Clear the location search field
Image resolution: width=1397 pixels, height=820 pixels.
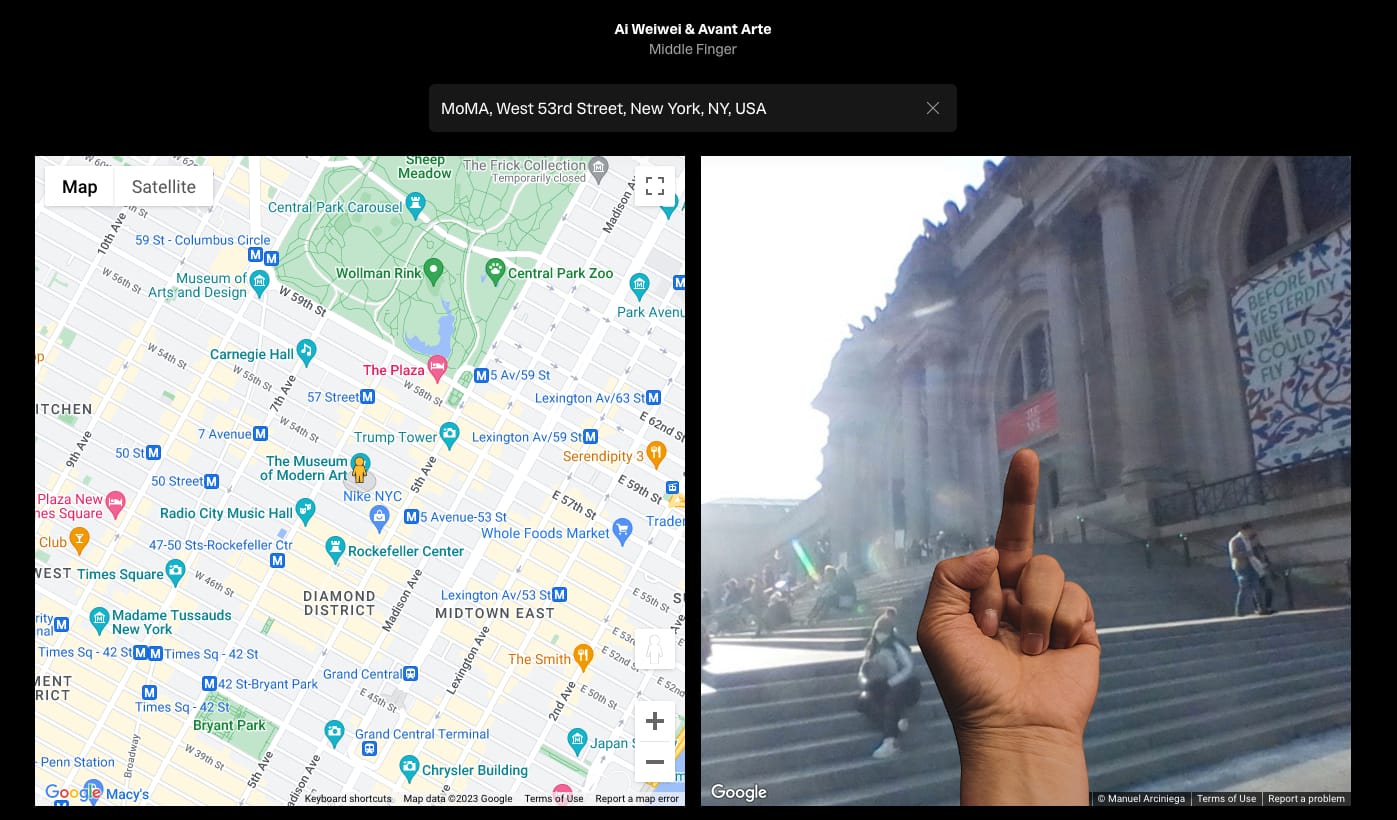932,108
